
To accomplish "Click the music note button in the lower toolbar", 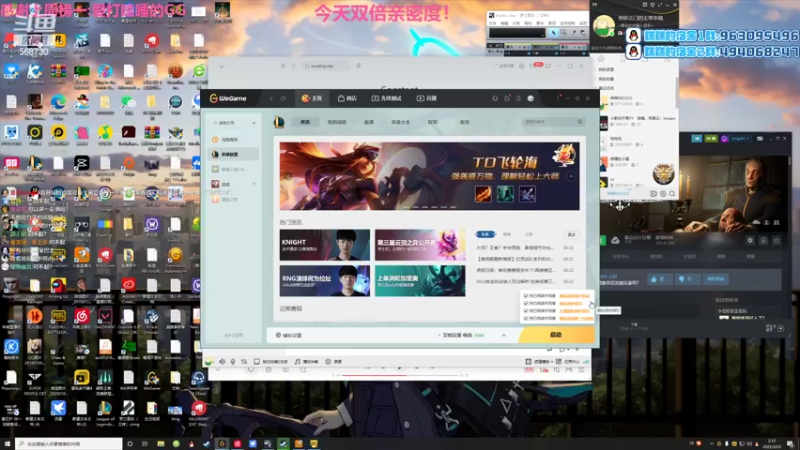I will pos(306,361).
